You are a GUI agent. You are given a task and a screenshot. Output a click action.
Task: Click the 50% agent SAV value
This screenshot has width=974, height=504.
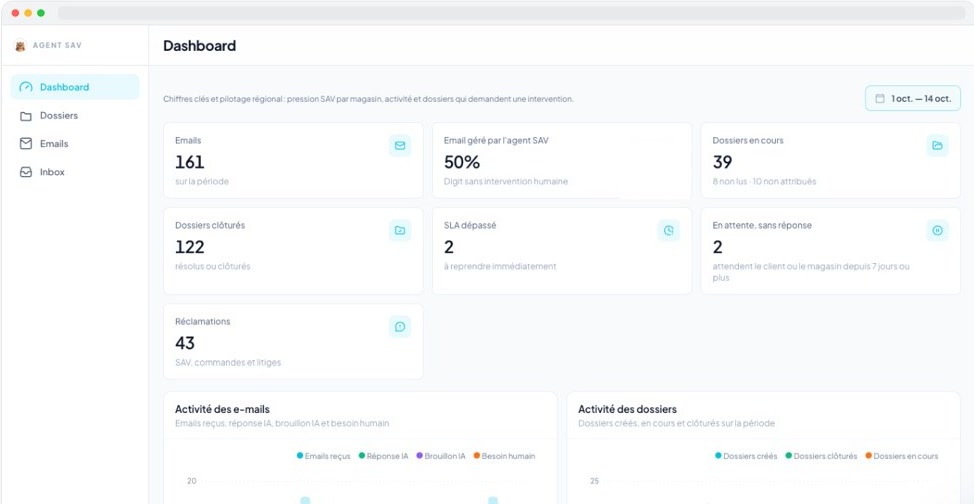pos(462,162)
